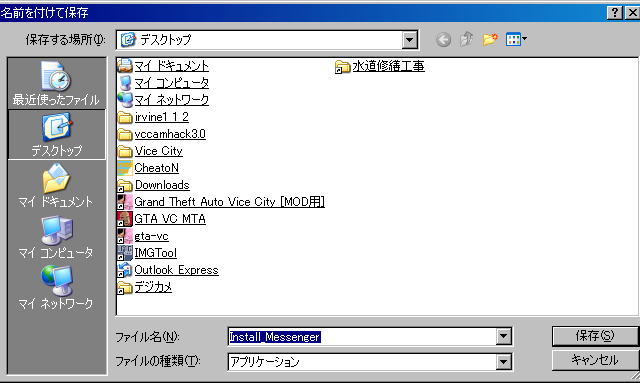This screenshot has height=383, width=640.
Task: Select the vccamhack3.0 folder icon
Action: (x=125, y=134)
